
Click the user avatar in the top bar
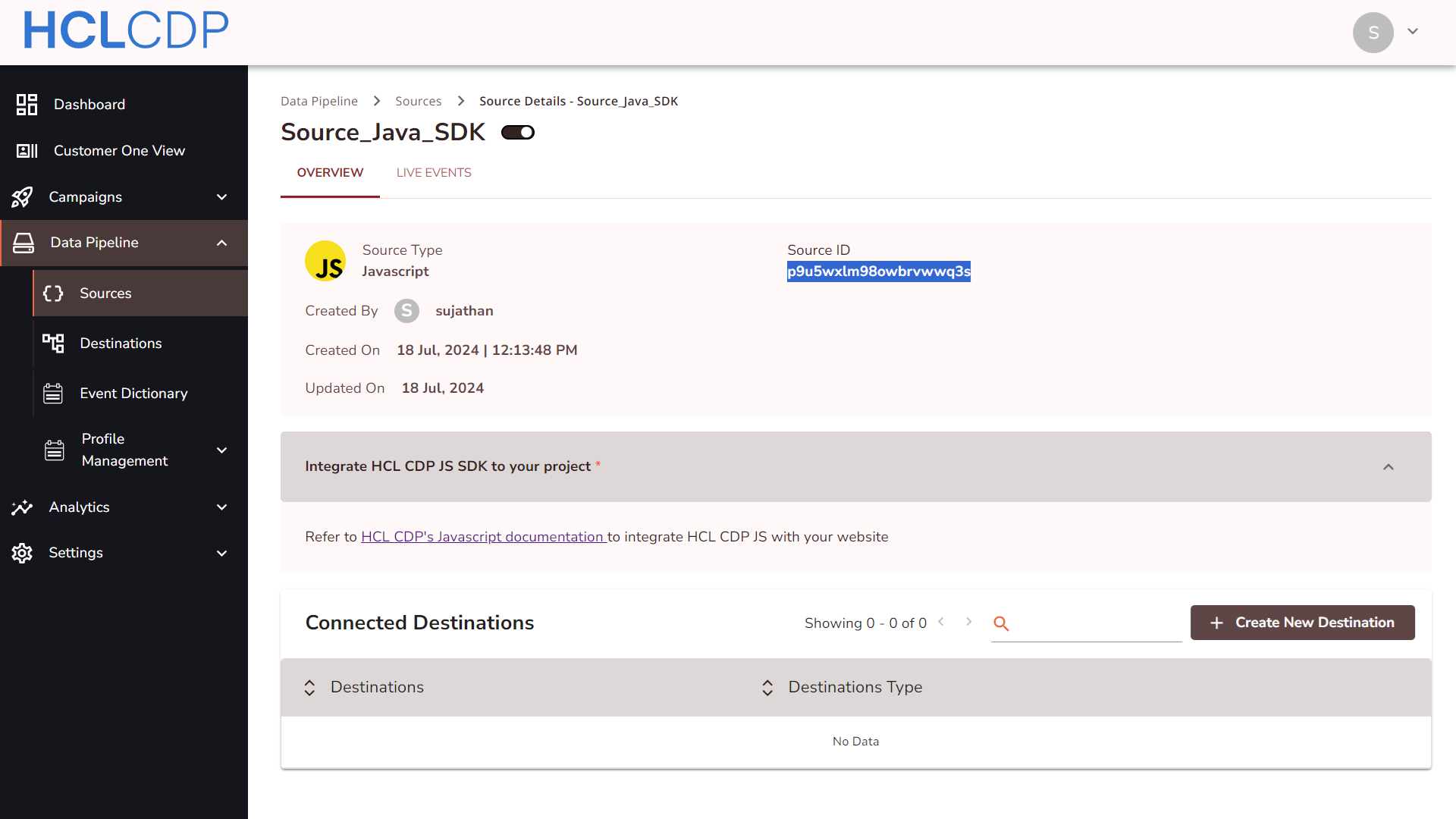pyautogui.click(x=1373, y=32)
